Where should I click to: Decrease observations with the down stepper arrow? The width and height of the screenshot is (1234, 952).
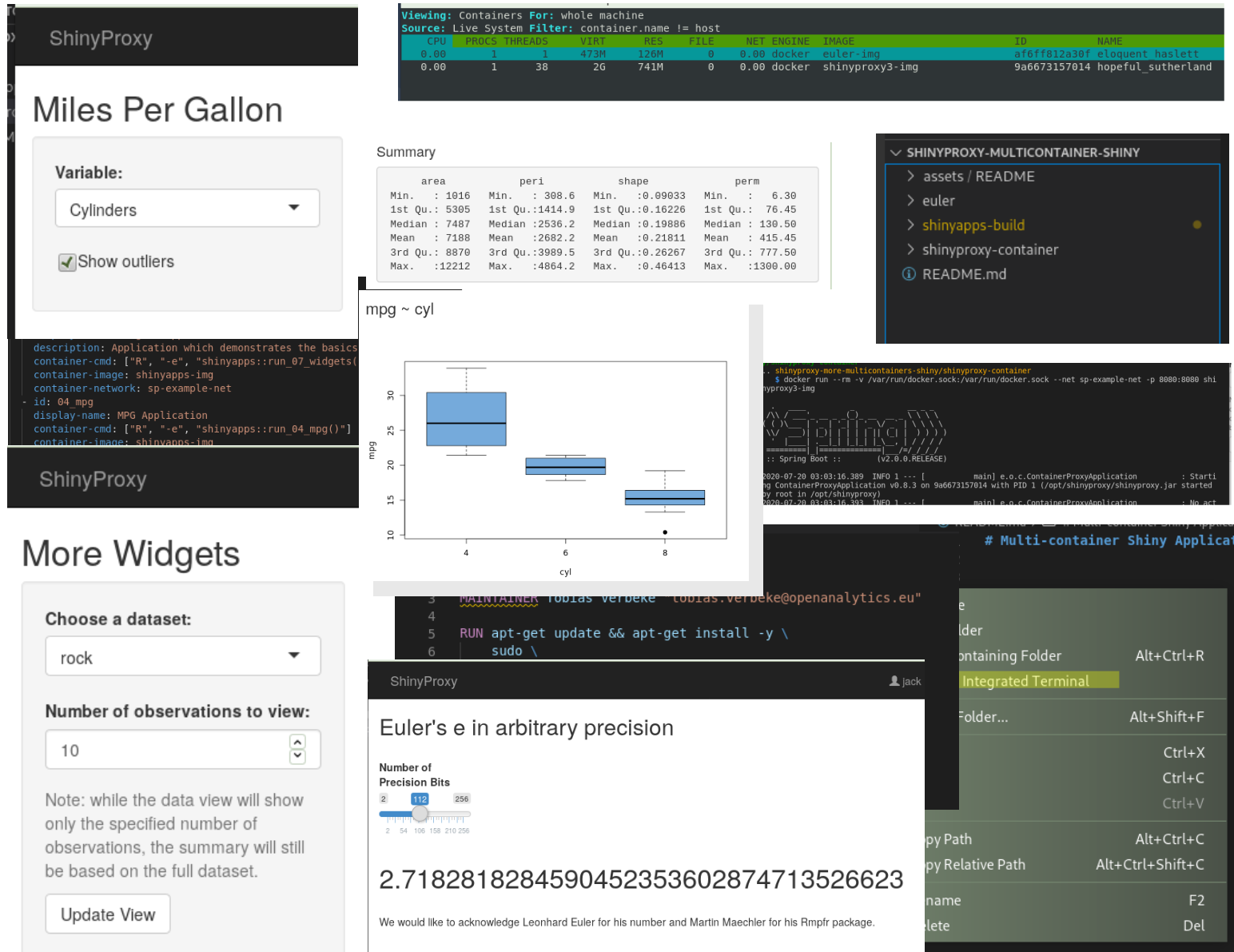pos(297,757)
